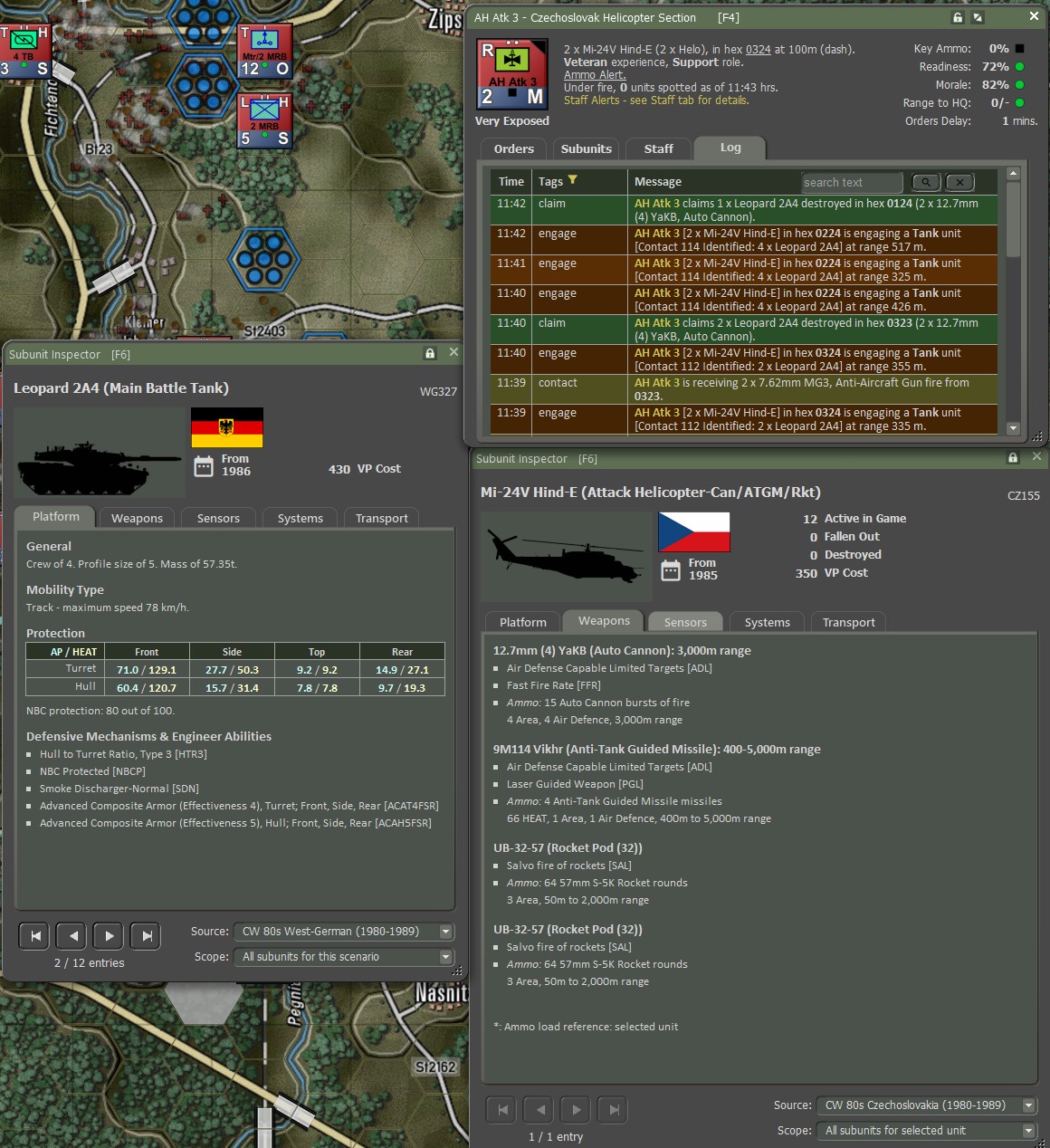Toggle the lock on the Mi-24V Subunit Inspector
Viewport: 1050px width, 1148px height.
tap(1013, 458)
